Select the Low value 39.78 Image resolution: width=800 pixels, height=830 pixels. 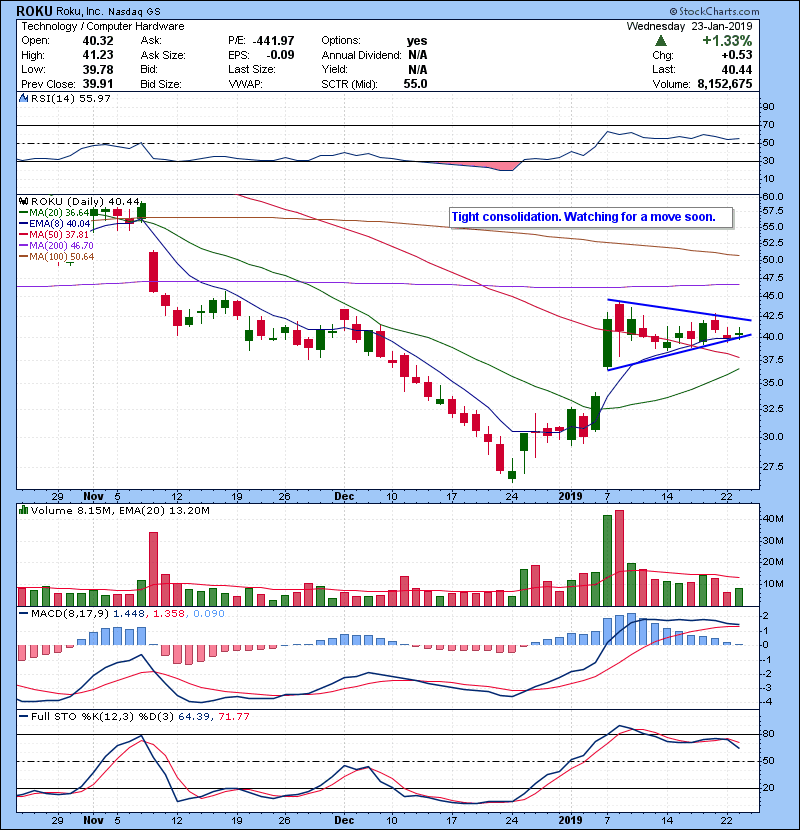coord(98,69)
